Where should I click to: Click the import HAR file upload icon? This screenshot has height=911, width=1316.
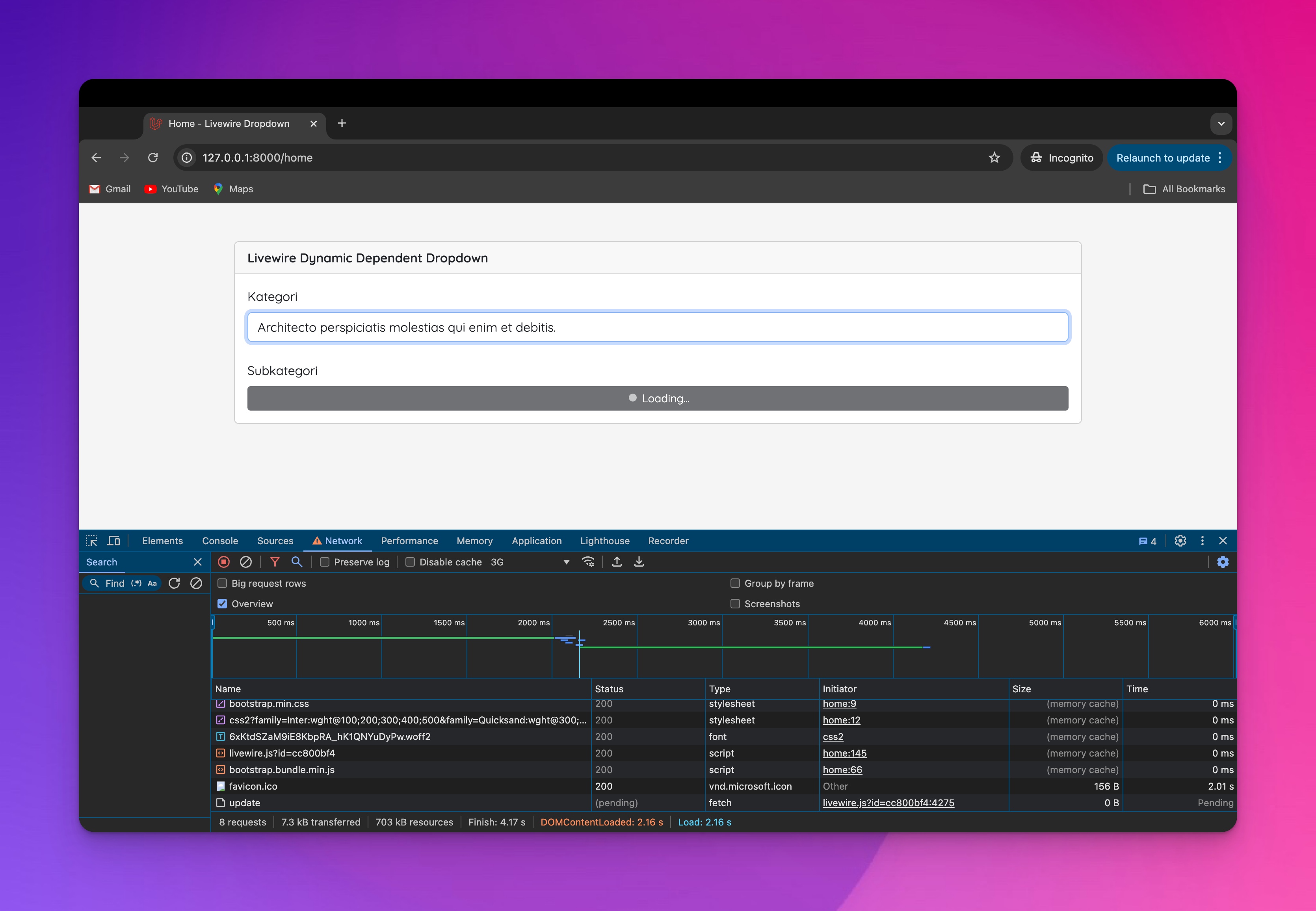617,561
